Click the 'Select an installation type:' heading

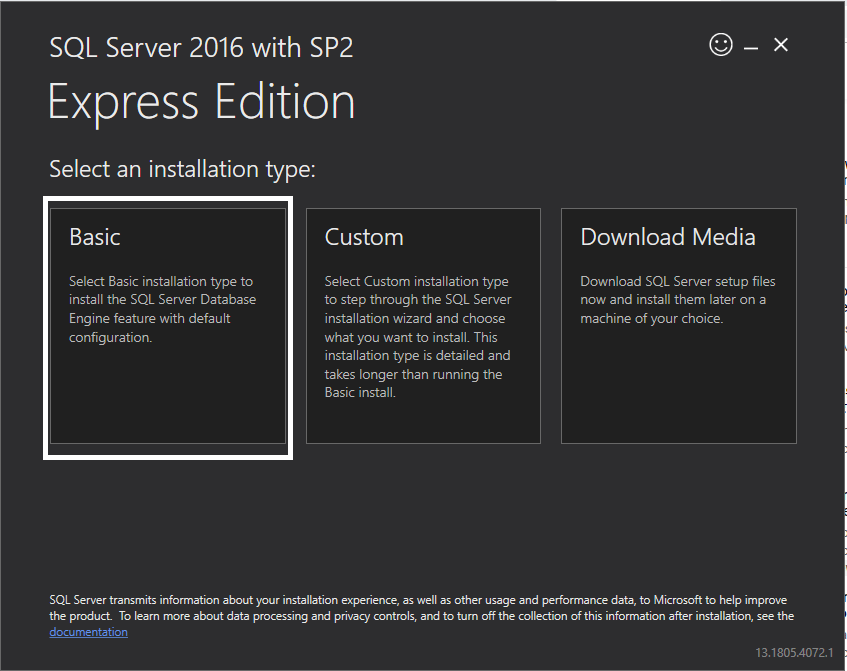click(x=182, y=169)
